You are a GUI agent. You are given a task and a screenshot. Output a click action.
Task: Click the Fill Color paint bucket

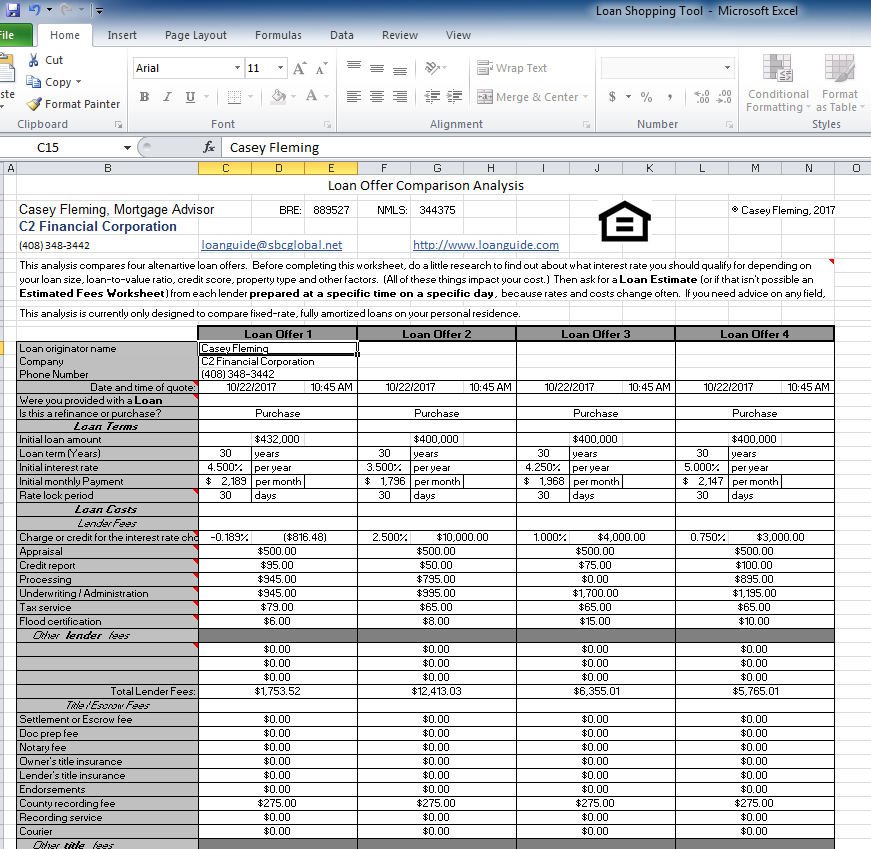point(278,96)
